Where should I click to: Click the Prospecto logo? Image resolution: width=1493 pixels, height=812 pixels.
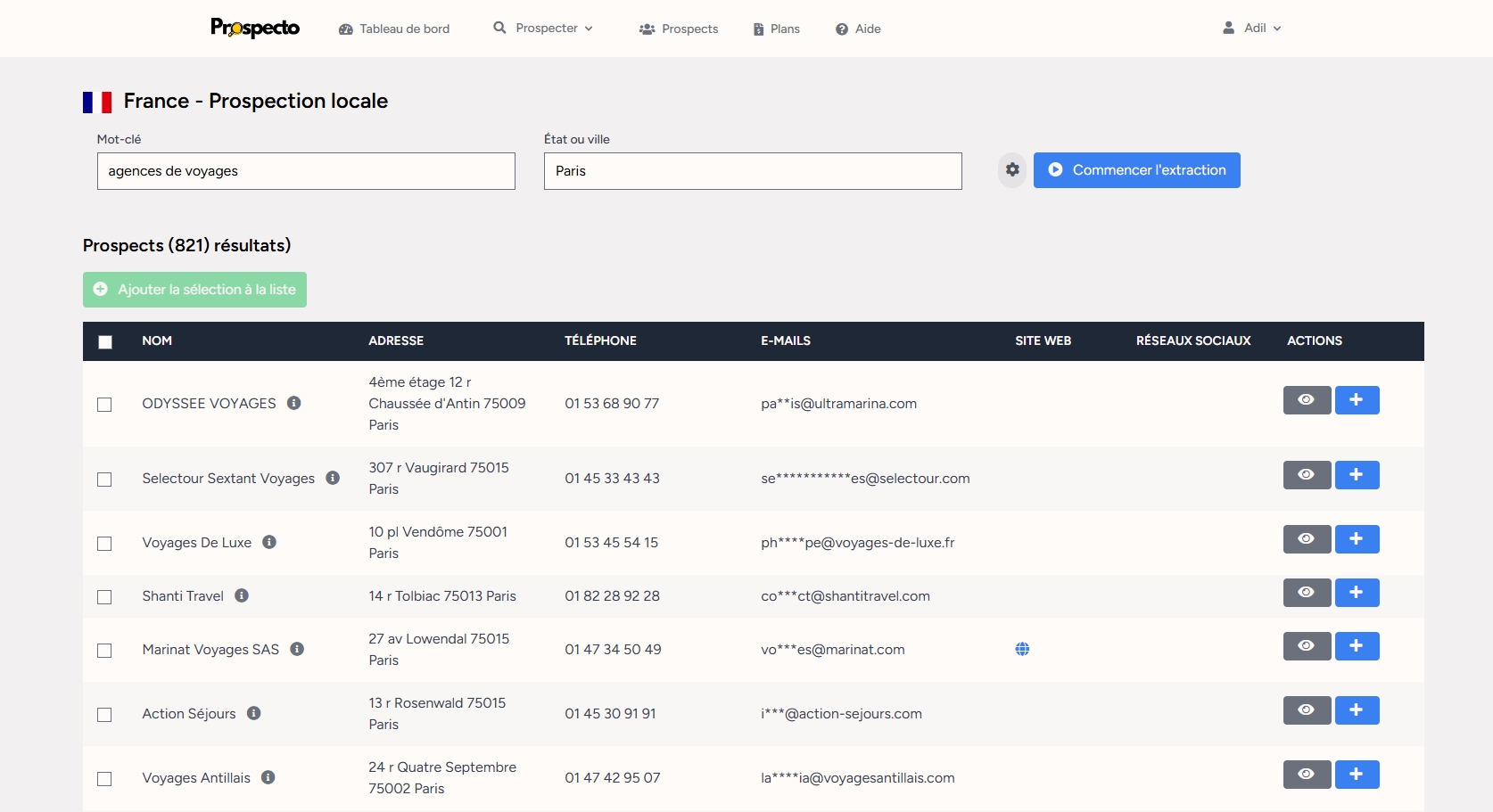255,28
